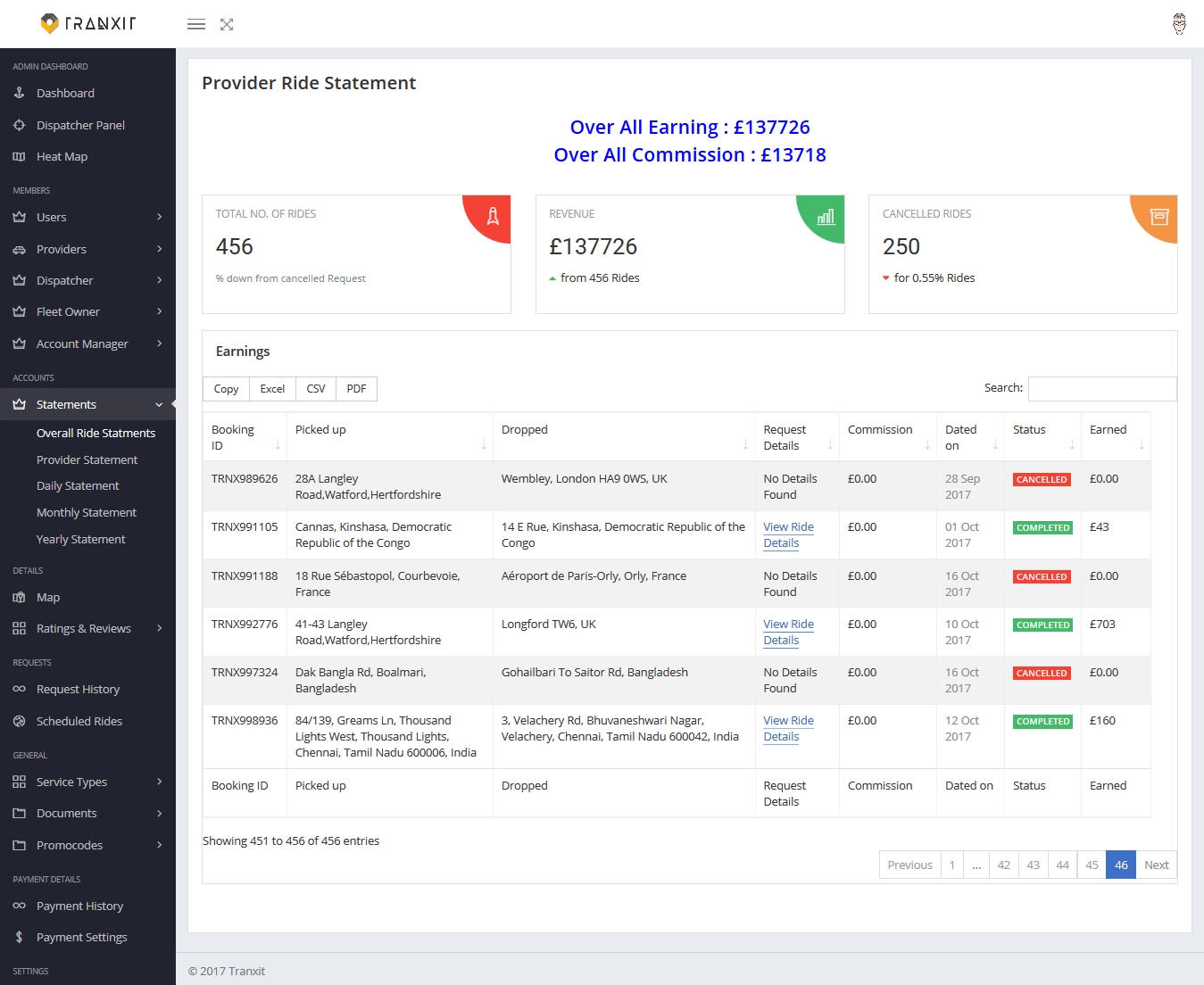This screenshot has width=1204, height=985.
Task: Click View Ride Details for TRNX992776
Action: (x=788, y=632)
